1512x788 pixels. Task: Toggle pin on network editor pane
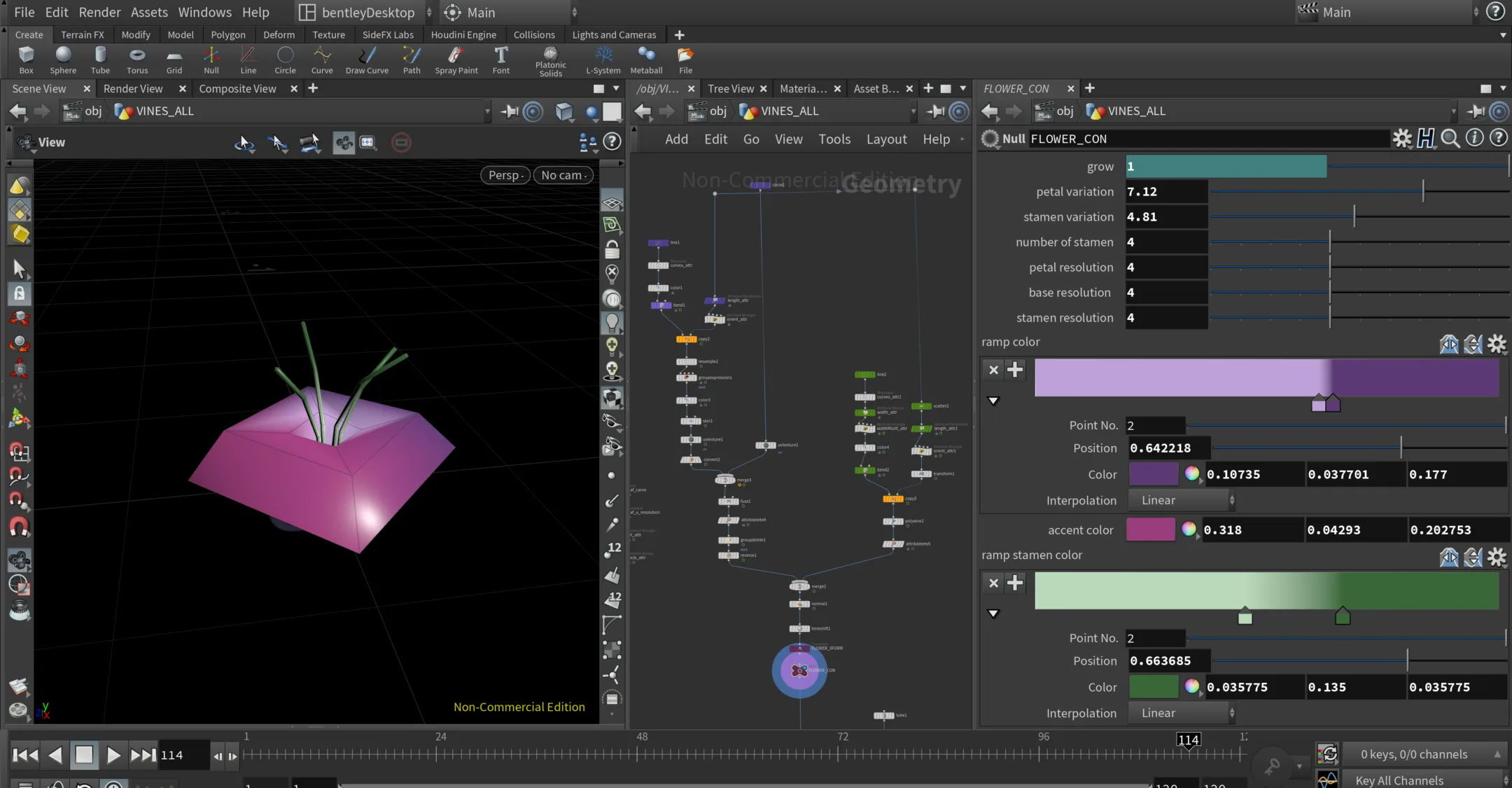[936, 111]
